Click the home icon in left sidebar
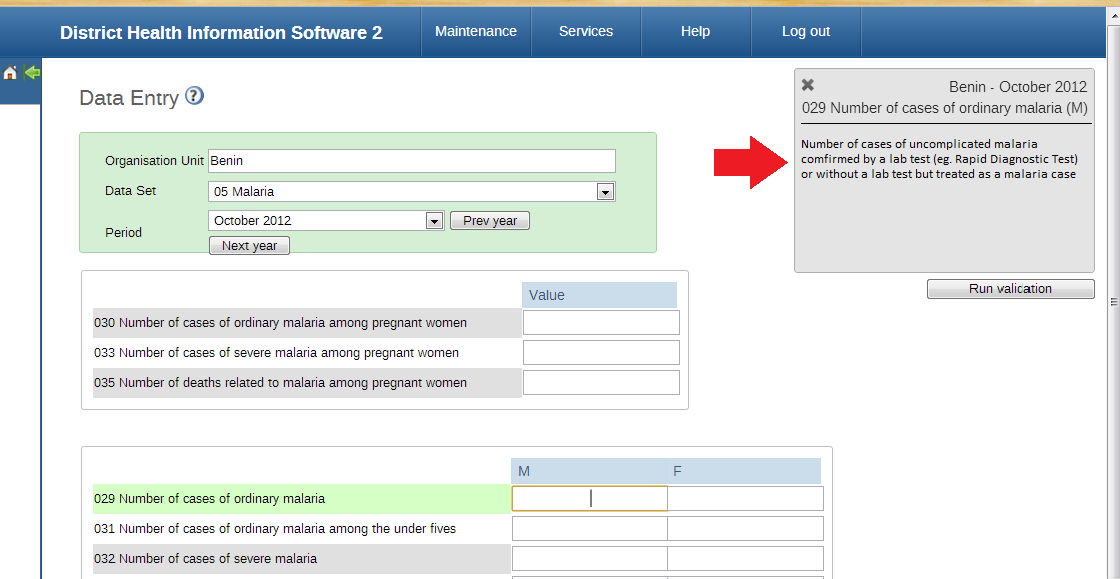The image size is (1120, 579). (x=10, y=73)
